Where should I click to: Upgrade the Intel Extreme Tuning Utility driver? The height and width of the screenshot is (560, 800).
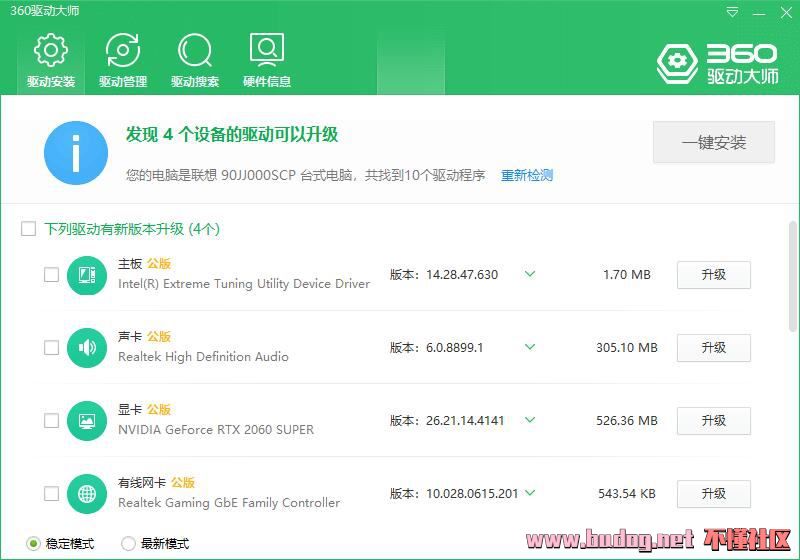click(x=714, y=275)
